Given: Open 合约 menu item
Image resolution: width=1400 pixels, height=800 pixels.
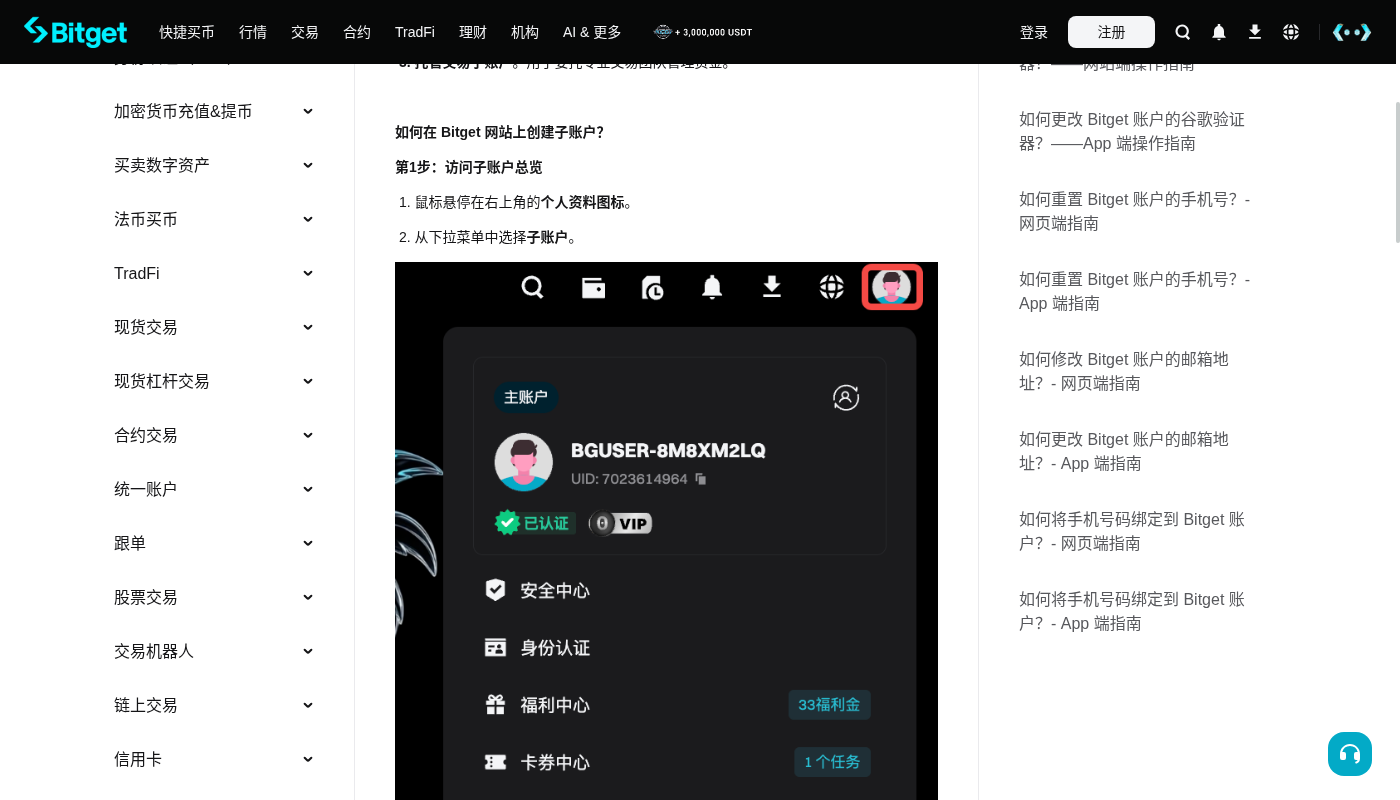Looking at the screenshot, I should click(x=357, y=32).
